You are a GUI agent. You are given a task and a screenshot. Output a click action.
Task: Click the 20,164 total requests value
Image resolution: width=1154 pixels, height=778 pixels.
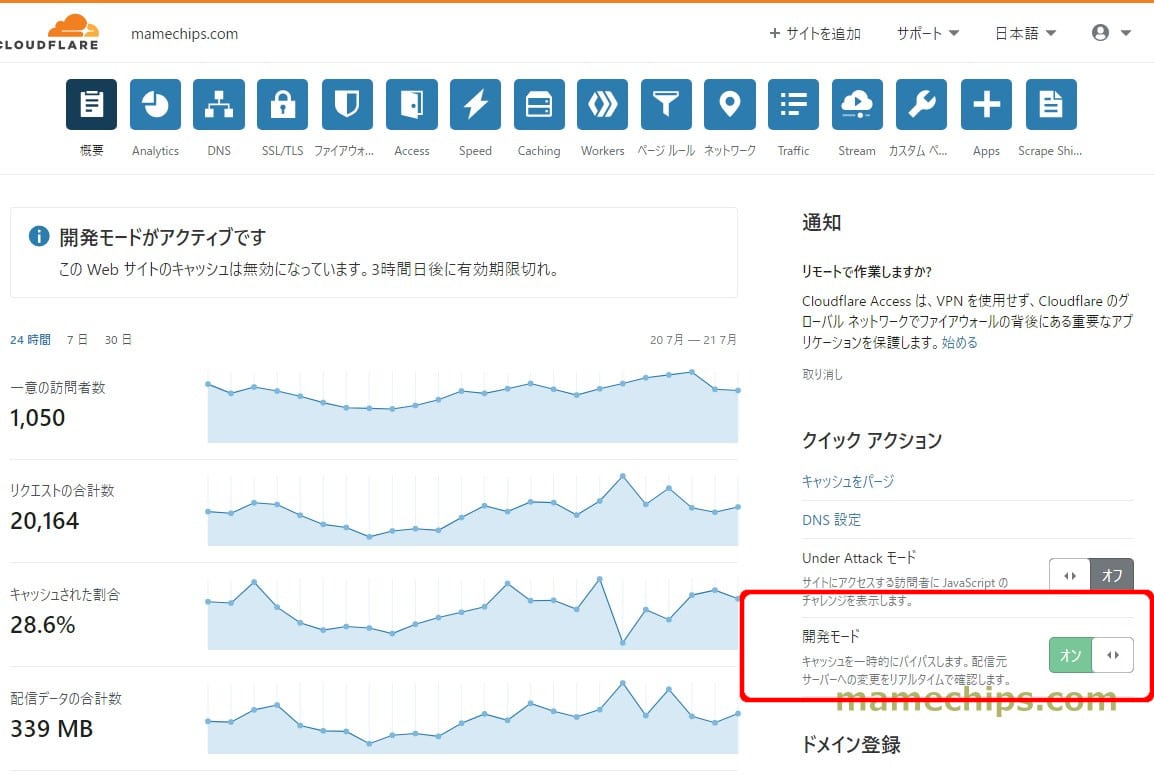[44, 521]
